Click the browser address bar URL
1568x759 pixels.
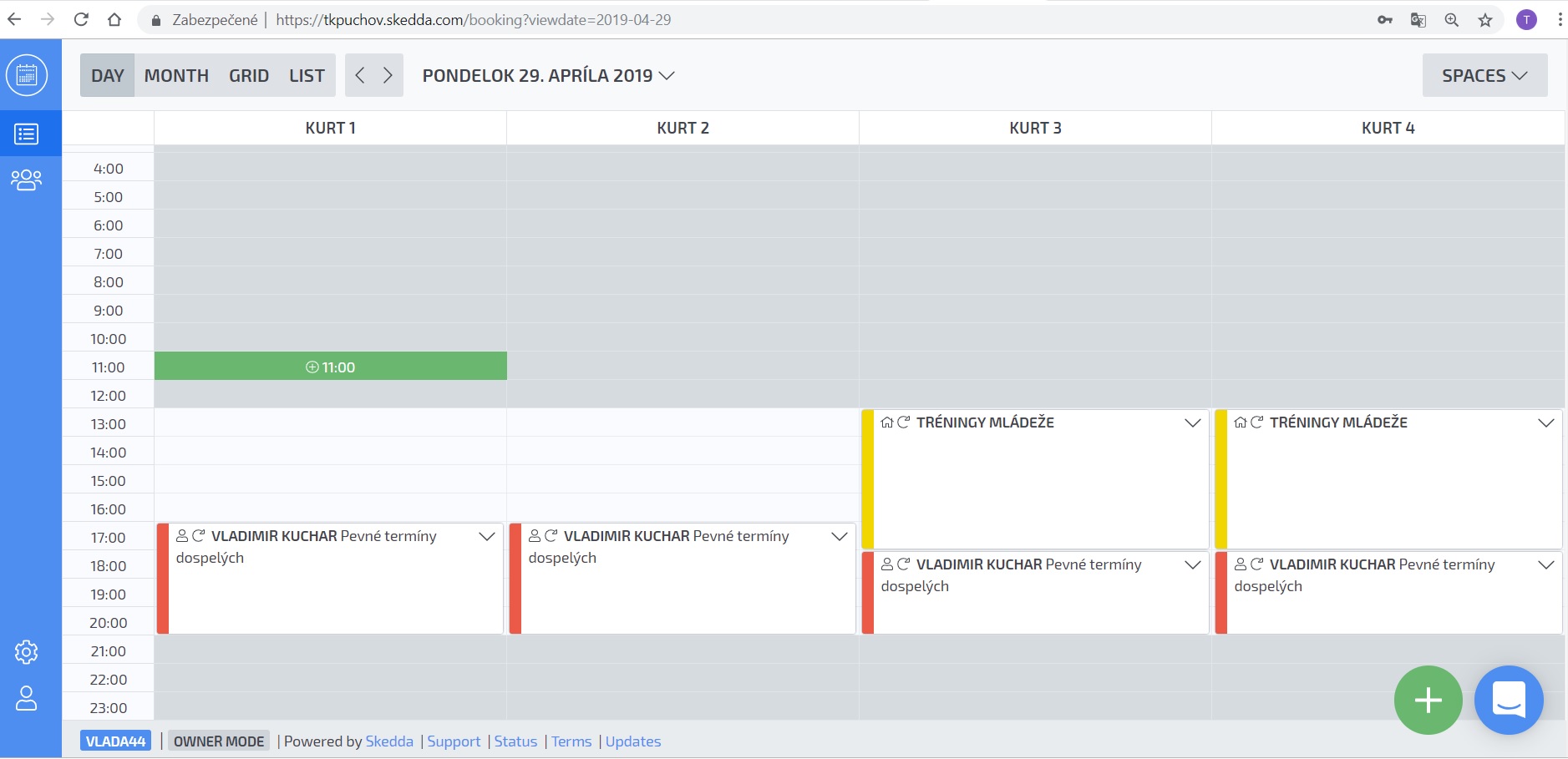pos(474,20)
